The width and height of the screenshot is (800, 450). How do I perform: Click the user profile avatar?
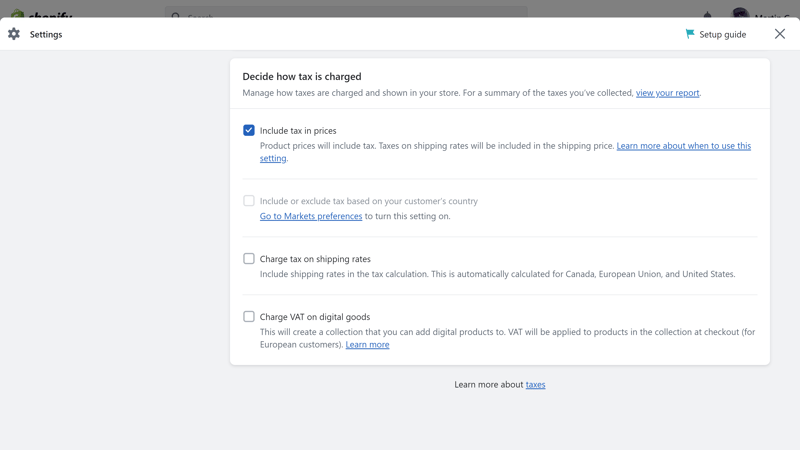click(x=740, y=13)
